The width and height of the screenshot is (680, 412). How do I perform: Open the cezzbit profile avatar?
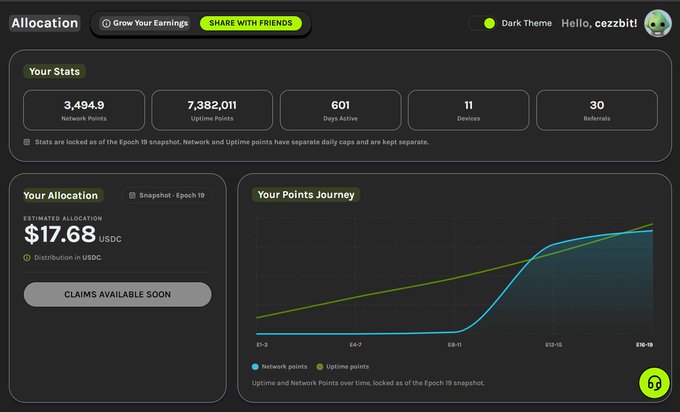pyautogui.click(x=657, y=23)
